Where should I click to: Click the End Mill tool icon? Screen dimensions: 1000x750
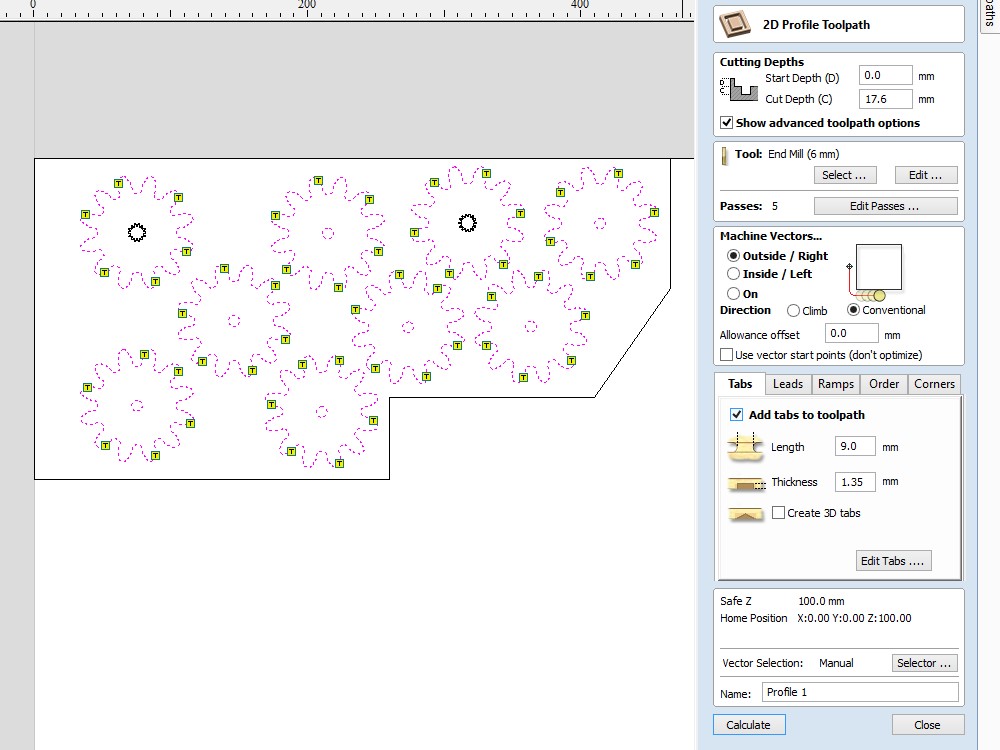pyautogui.click(x=724, y=156)
